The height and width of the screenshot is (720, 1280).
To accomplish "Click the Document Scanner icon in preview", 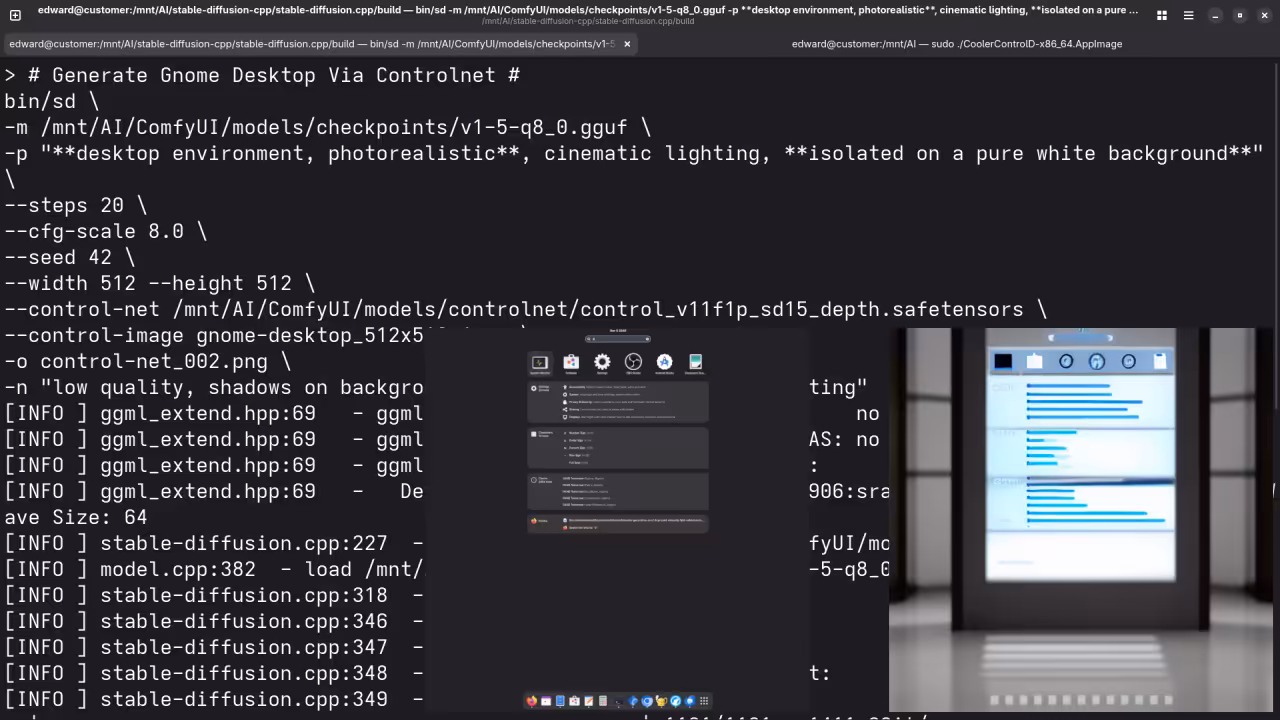I will pos(696,363).
